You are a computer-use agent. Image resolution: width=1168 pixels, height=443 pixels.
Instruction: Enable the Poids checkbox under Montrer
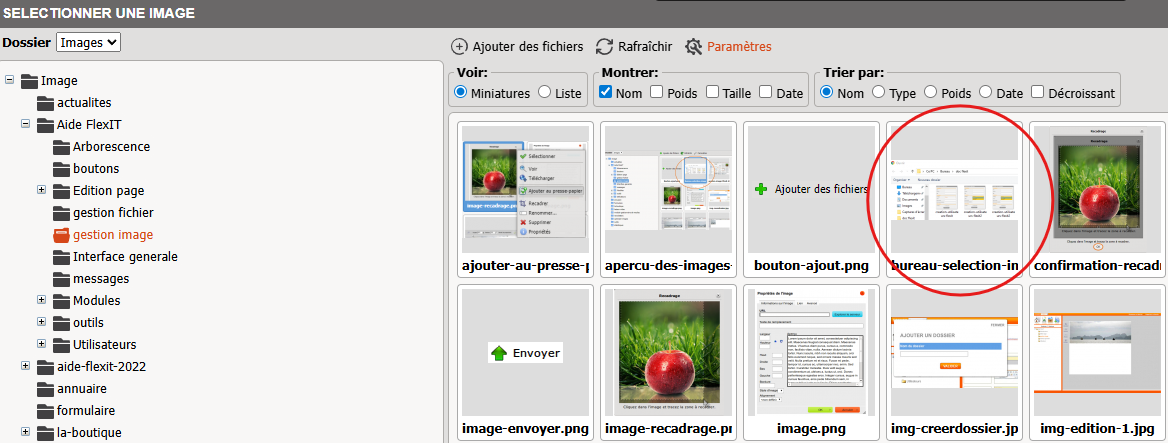click(x=657, y=92)
